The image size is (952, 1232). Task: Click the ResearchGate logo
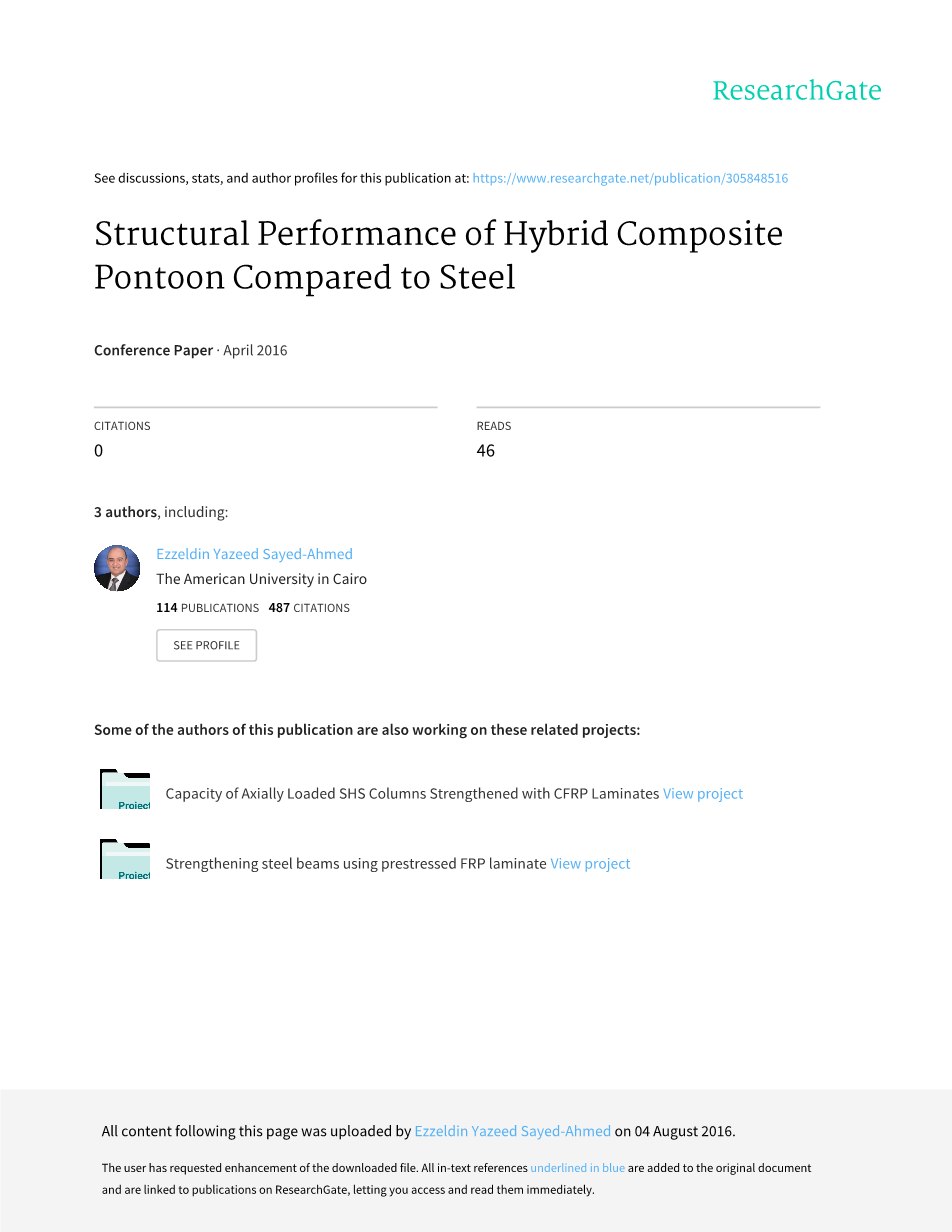[x=796, y=91]
